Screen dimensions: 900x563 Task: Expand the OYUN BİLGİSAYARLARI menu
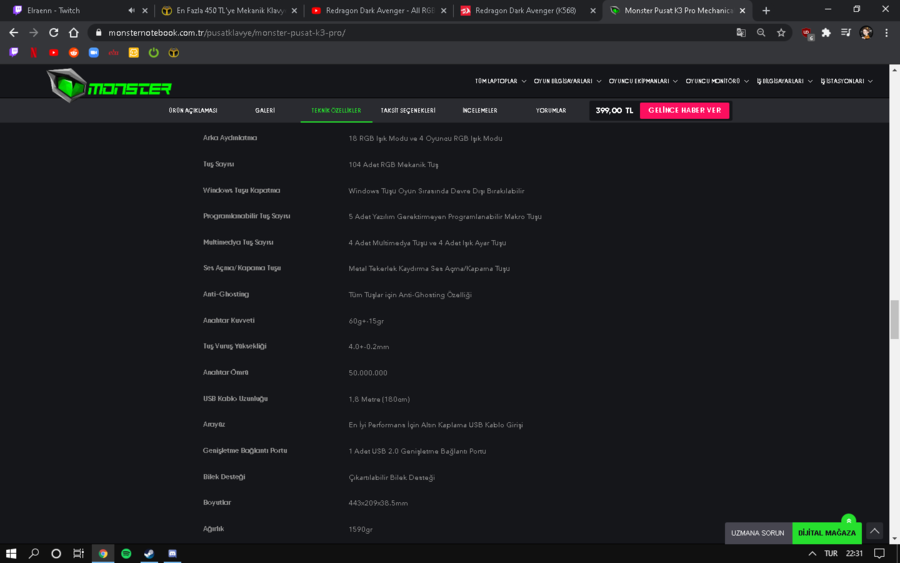pos(567,81)
